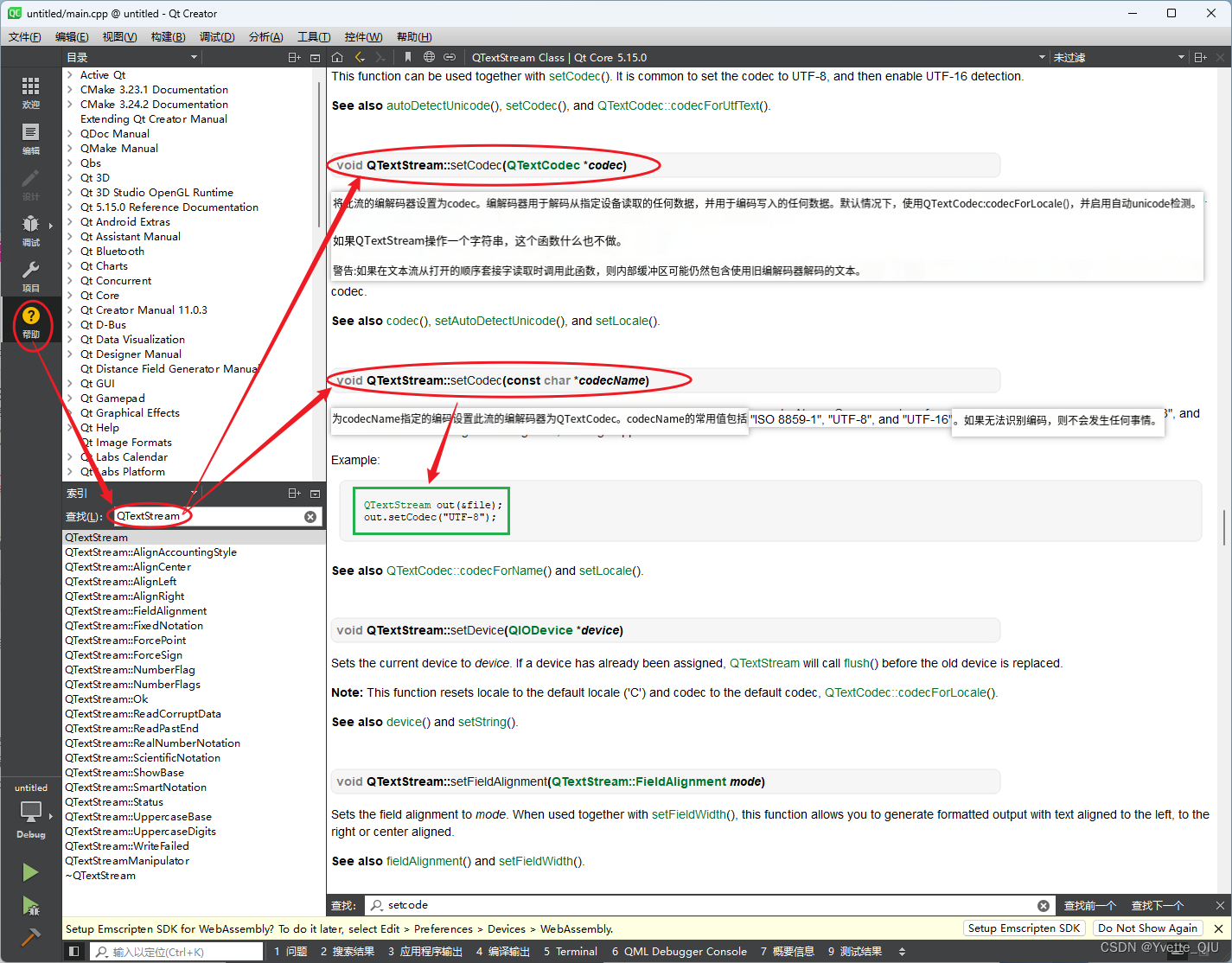The height and width of the screenshot is (963, 1232).
Task: Open output pane list arrows
Action: coord(903,952)
